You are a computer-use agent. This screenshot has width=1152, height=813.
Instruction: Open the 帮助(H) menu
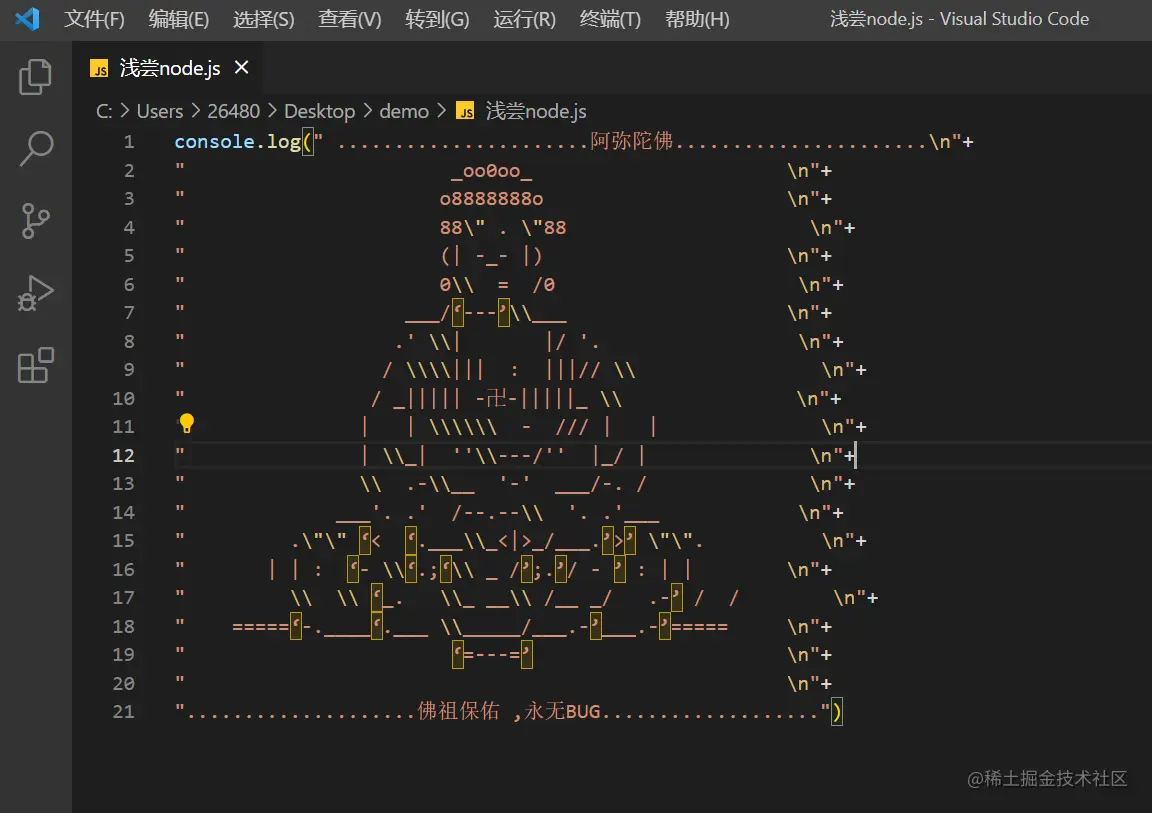pos(697,18)
